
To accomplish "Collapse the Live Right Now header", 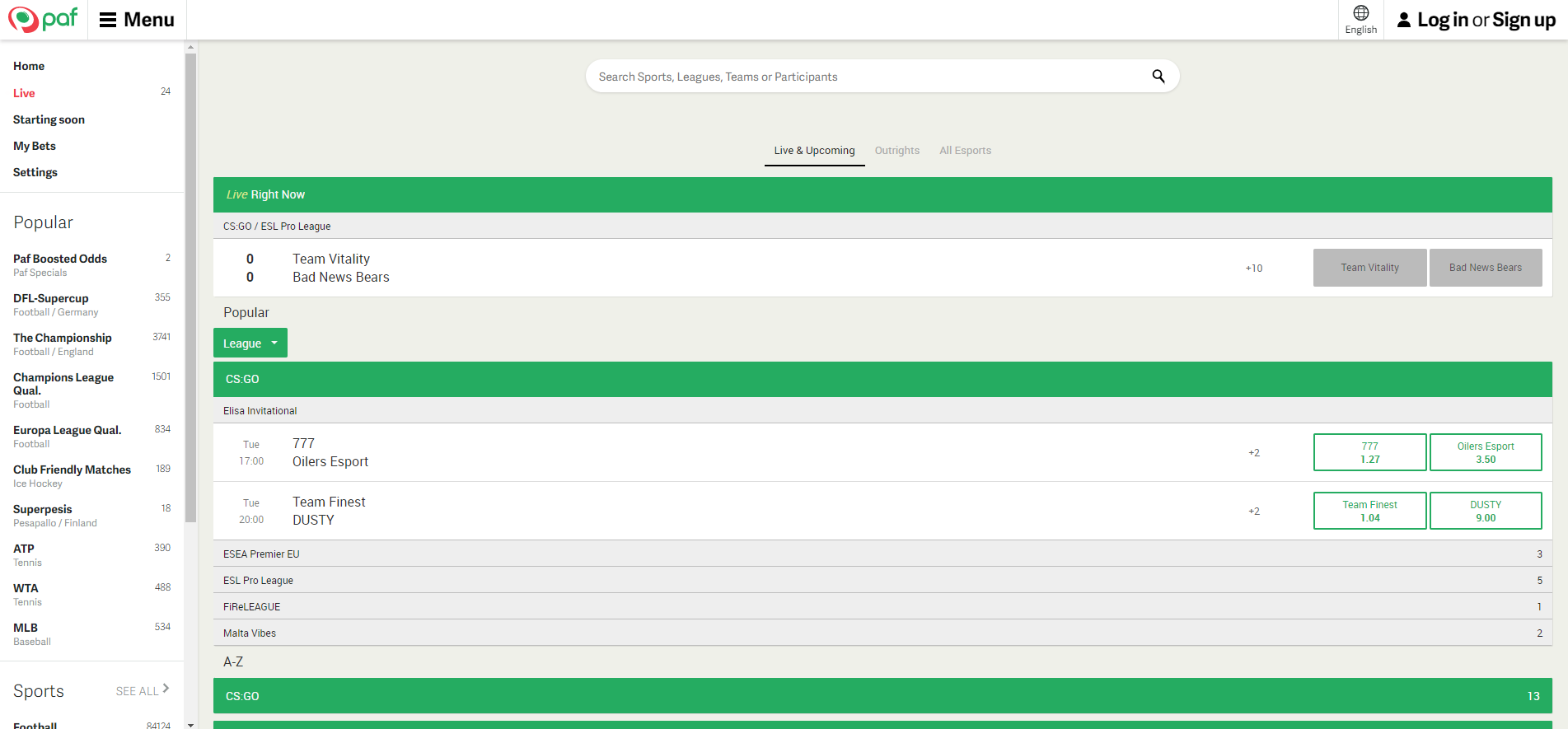I will 882,194.
